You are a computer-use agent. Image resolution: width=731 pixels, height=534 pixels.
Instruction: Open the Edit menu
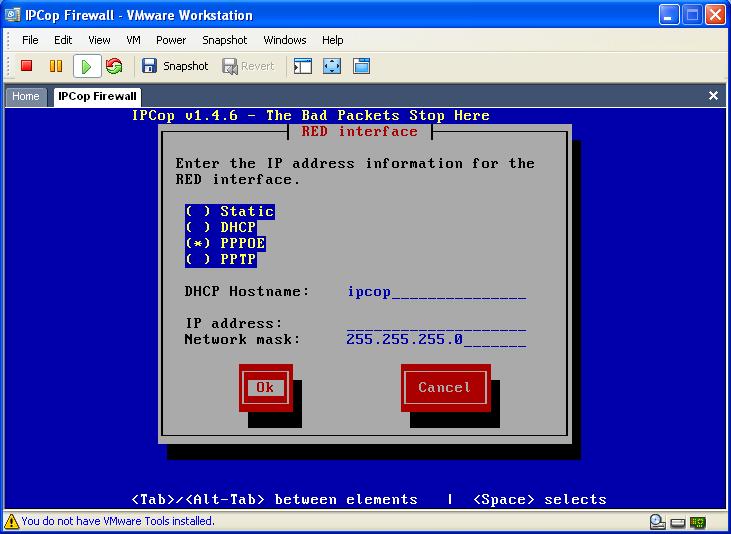63,40
